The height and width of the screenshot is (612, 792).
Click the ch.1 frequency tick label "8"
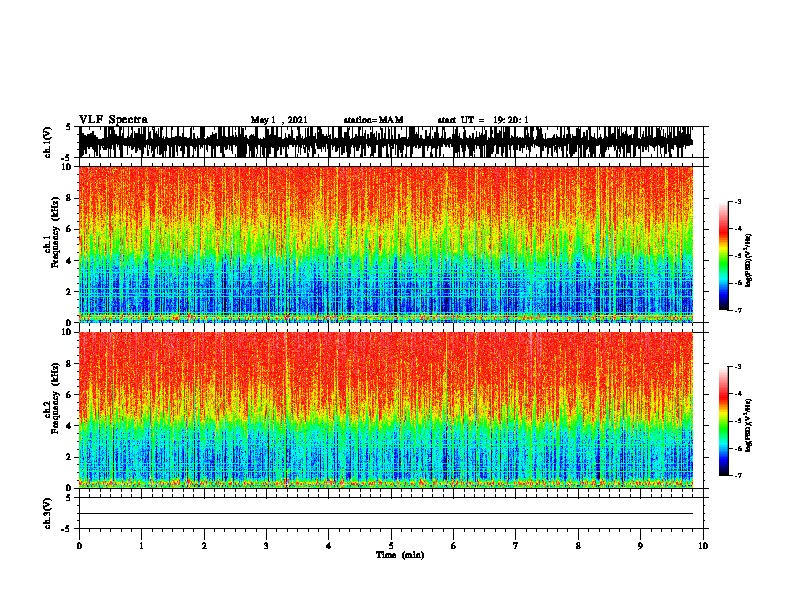[70, 198]
